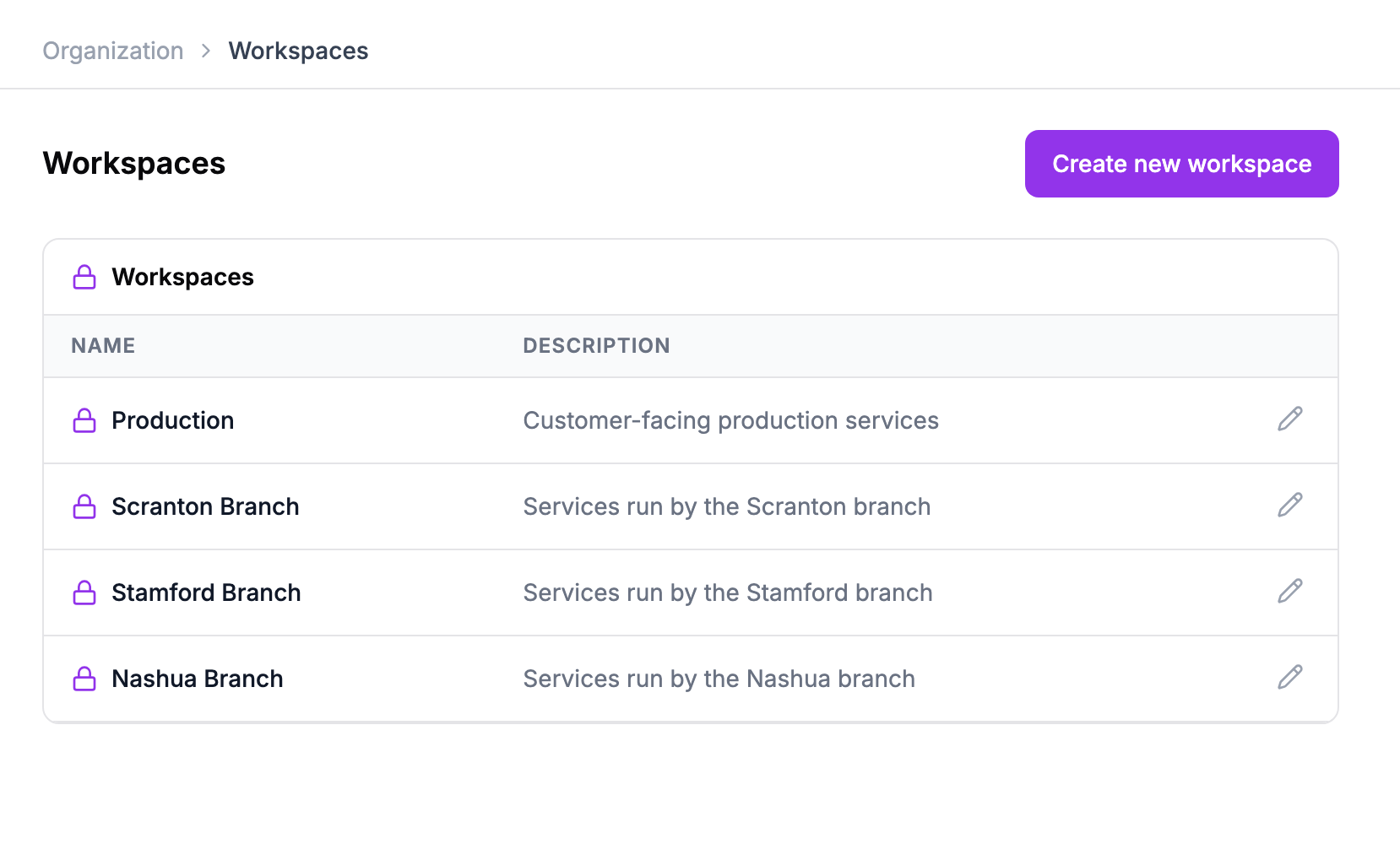Click the lock icon beside Production
This screenshot has height=844, width=1400.
pyautogui.click(x=84, y=420)
